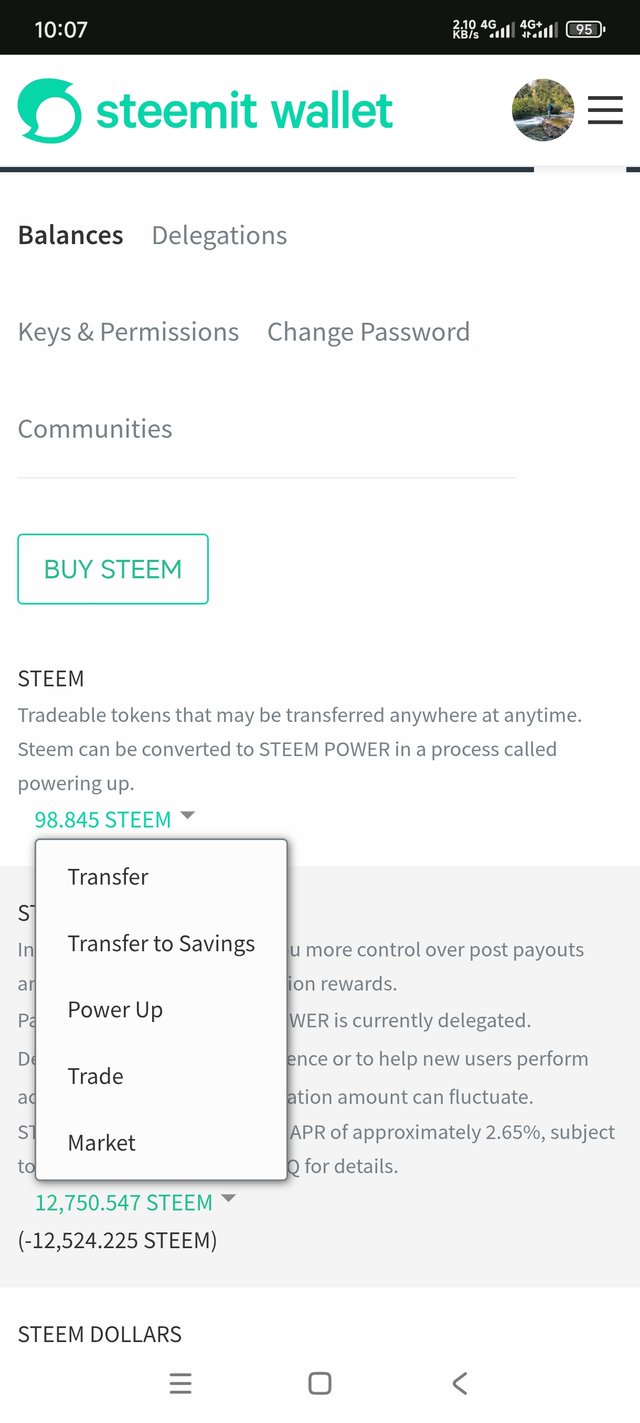Tap the battery indicator in status bar
The height and width of the screenshot is (1423, 640).
(x=585, y=29)
